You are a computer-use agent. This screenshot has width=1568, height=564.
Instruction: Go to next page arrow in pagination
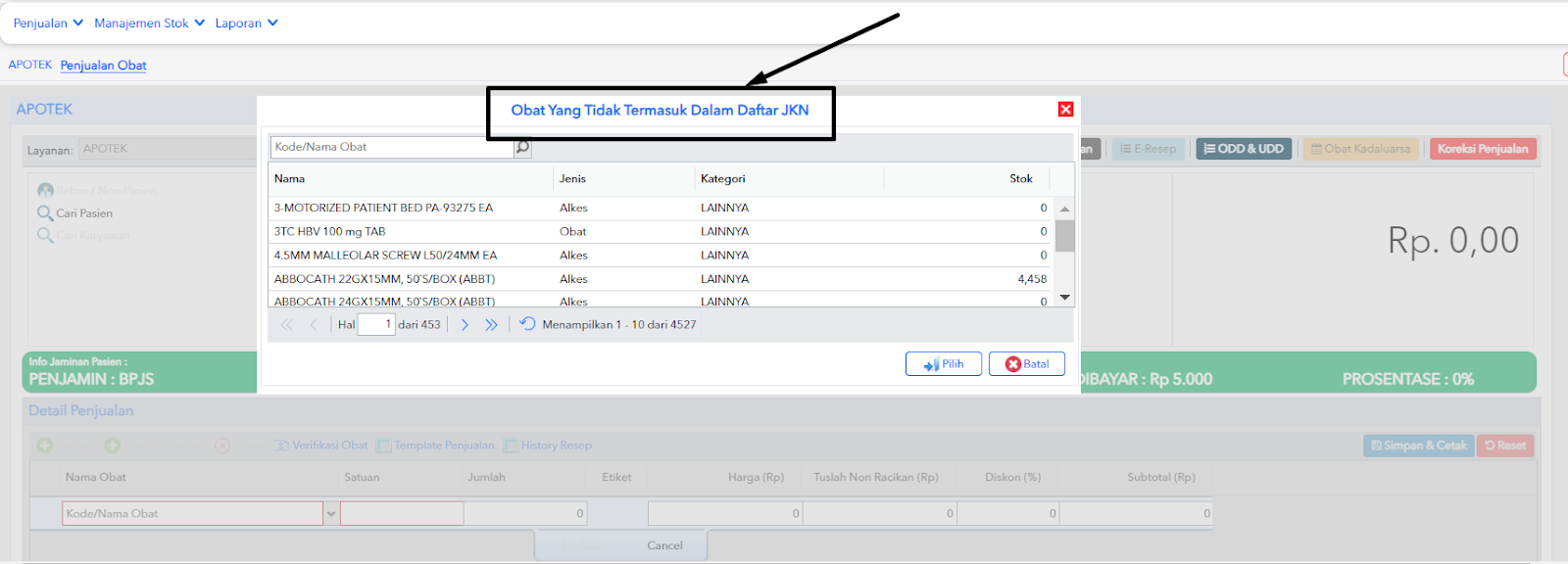point(465,325)
